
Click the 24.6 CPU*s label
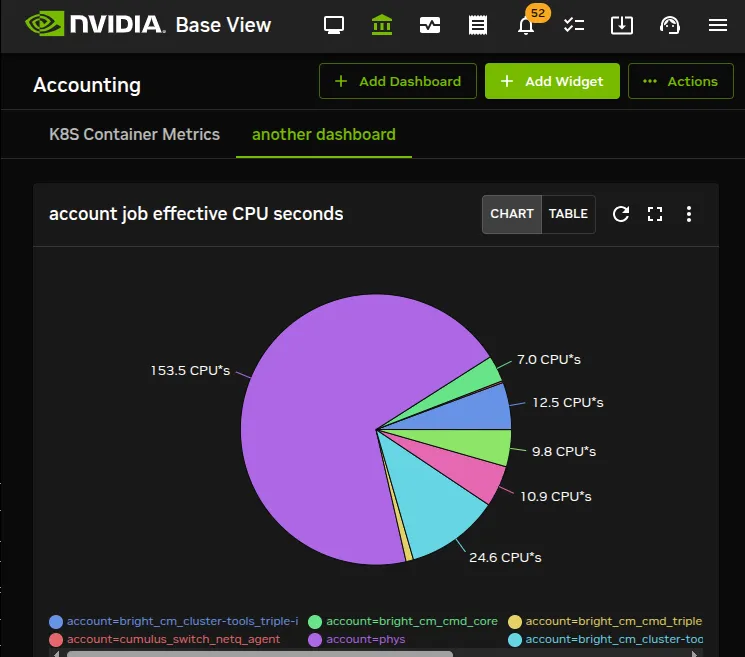tap(505, 557)
